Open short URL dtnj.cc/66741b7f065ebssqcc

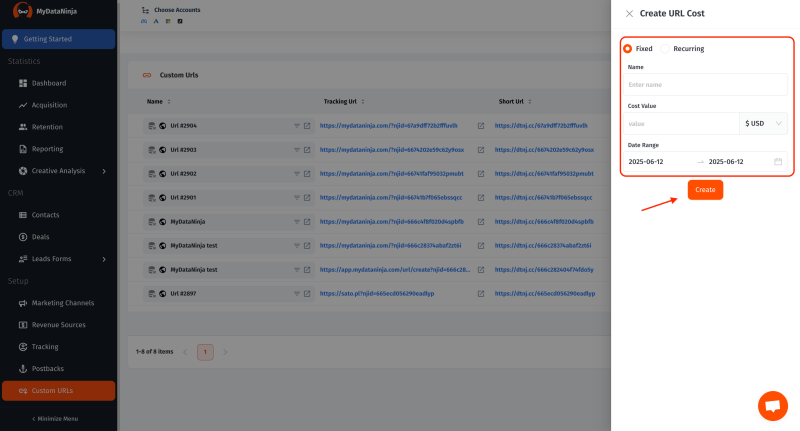pyautogui.click(x=543, y=197)
